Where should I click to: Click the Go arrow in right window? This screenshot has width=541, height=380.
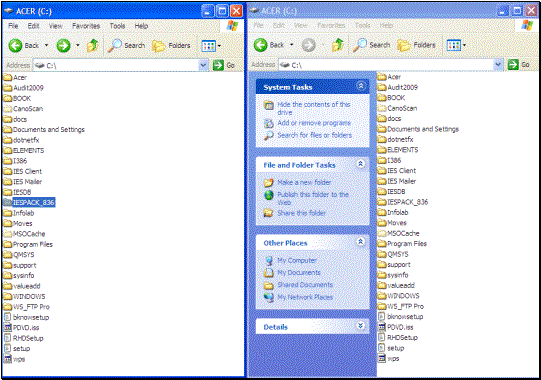click(x=513, y=64)
